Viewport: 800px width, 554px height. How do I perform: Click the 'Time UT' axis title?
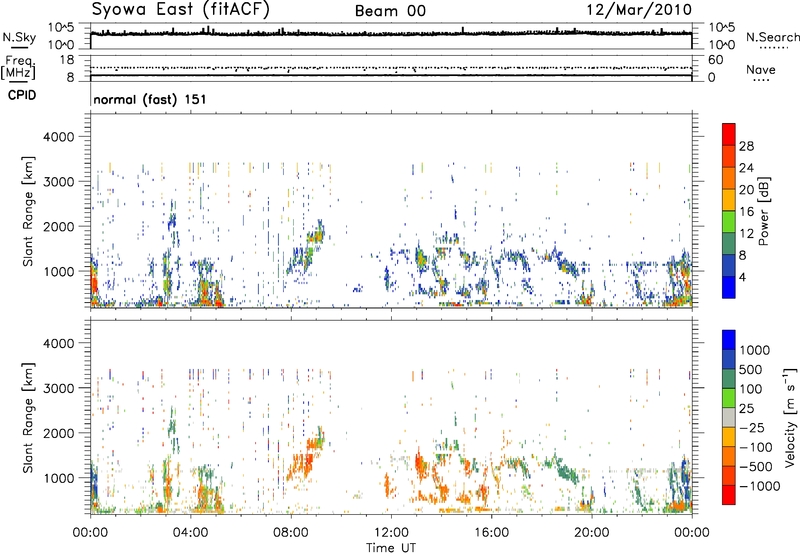[x=391, y=548]
